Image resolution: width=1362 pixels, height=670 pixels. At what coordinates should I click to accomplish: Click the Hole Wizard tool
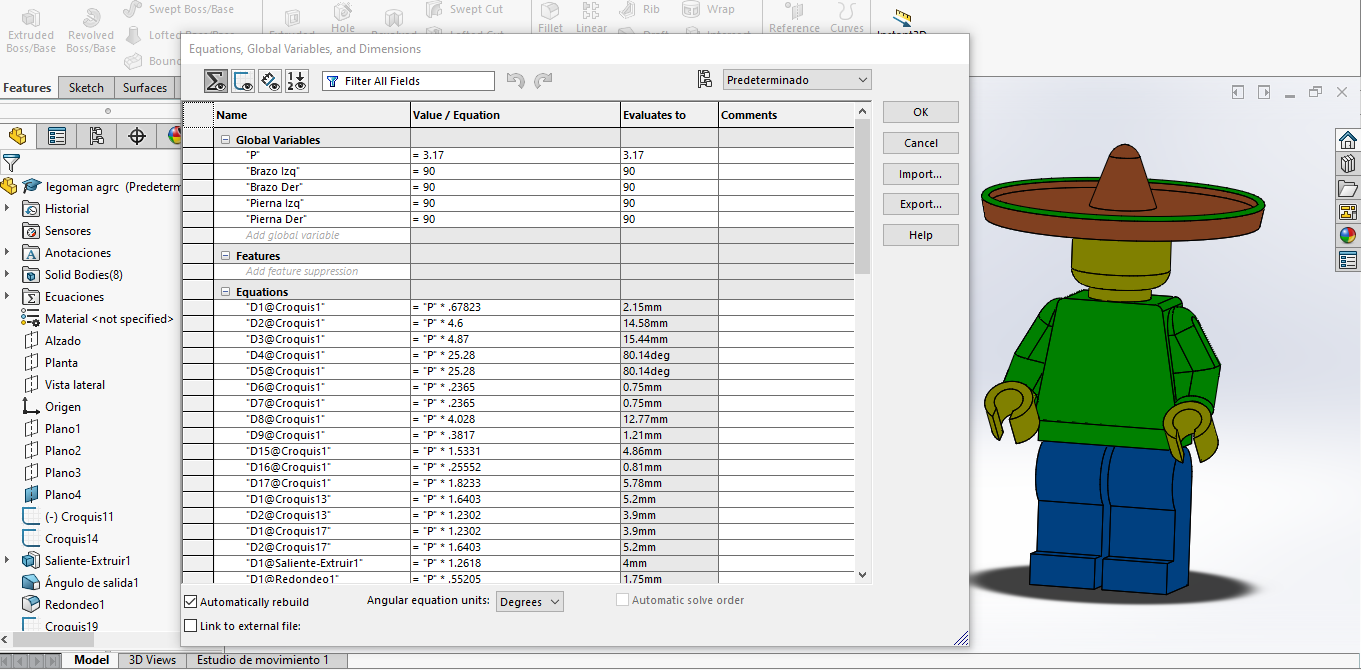pyautogui.click(x=343, y=18)
